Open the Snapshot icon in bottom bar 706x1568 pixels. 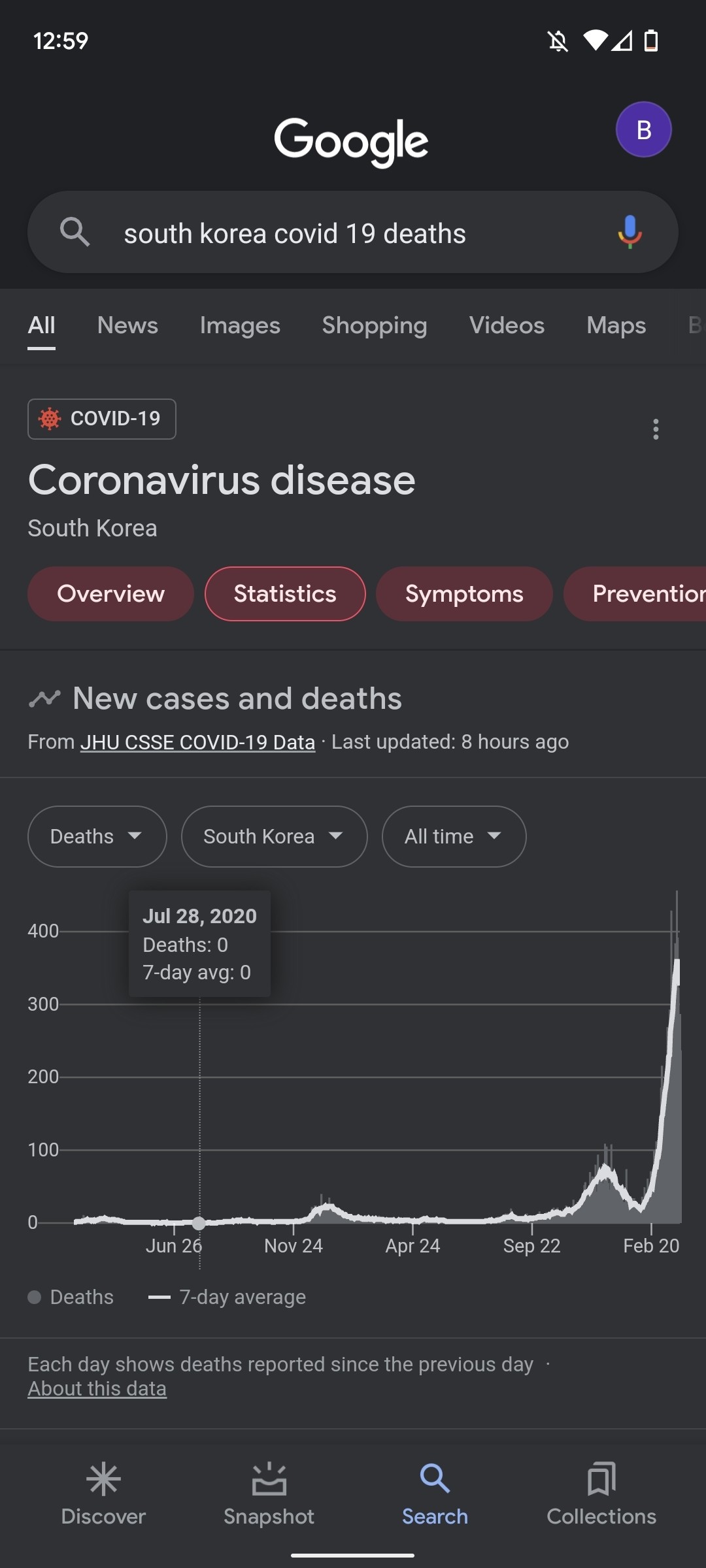[269, 1480]
